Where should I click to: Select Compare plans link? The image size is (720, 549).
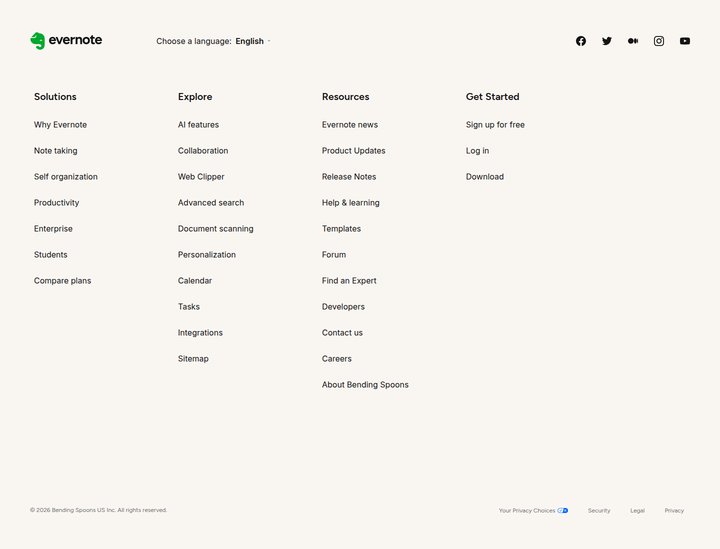(x=62, y=281)
